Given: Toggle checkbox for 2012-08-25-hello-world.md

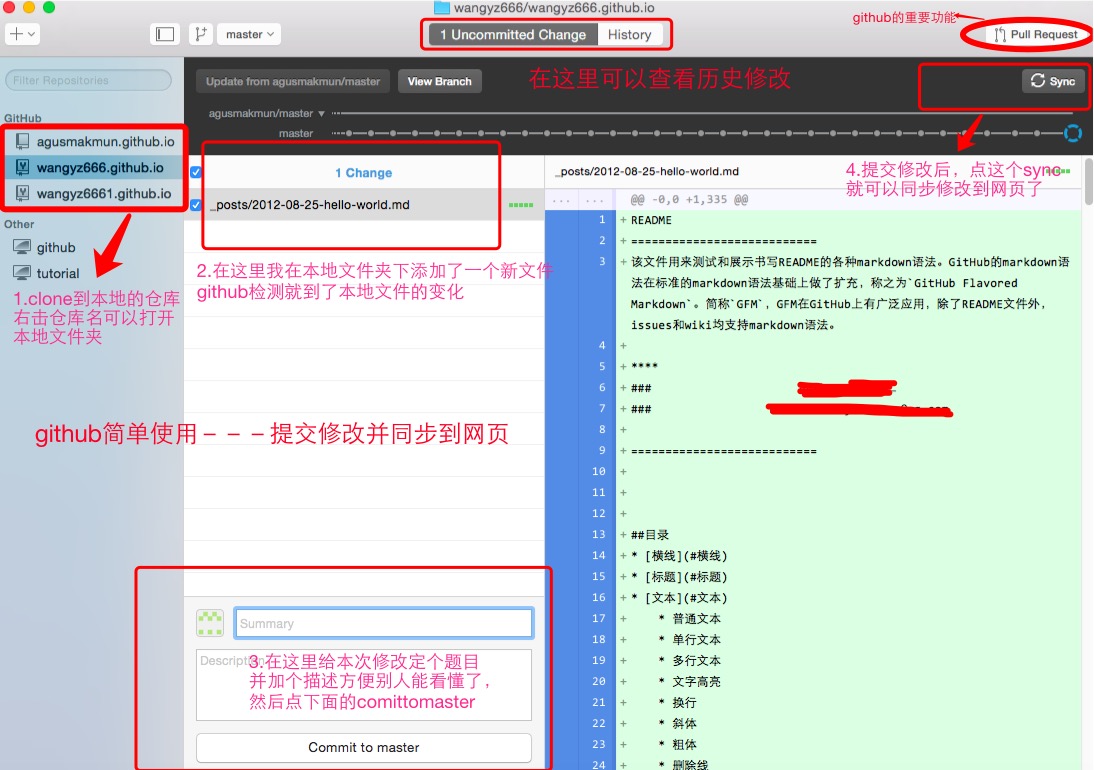Looking at the screenshot, I should pos(195,205).
